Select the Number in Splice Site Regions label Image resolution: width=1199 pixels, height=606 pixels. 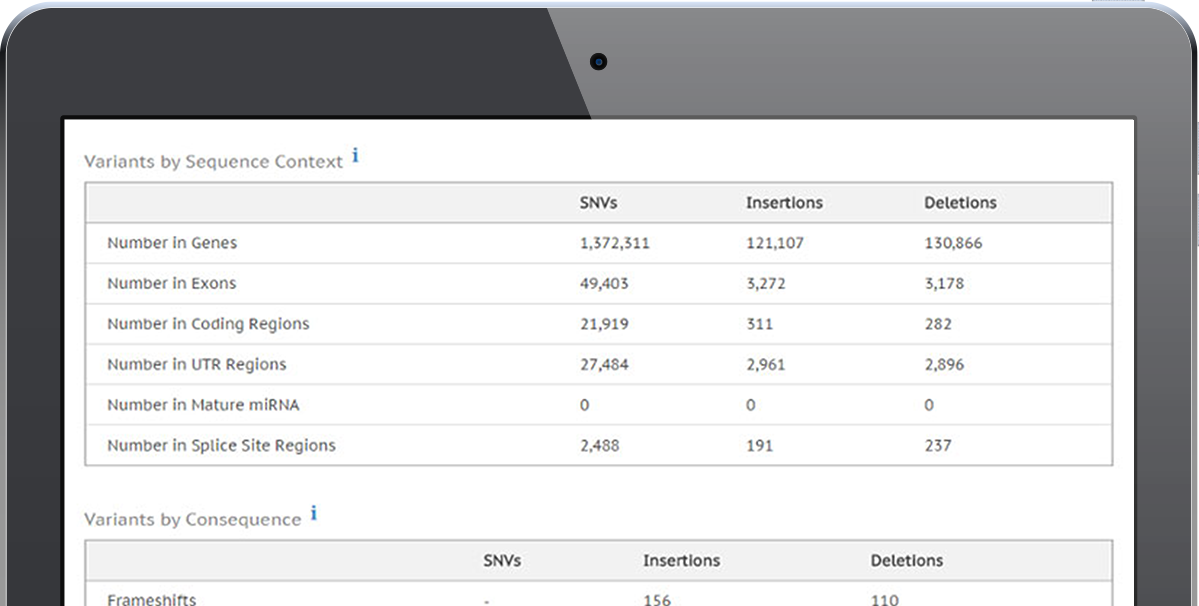[x=221, y=446]
